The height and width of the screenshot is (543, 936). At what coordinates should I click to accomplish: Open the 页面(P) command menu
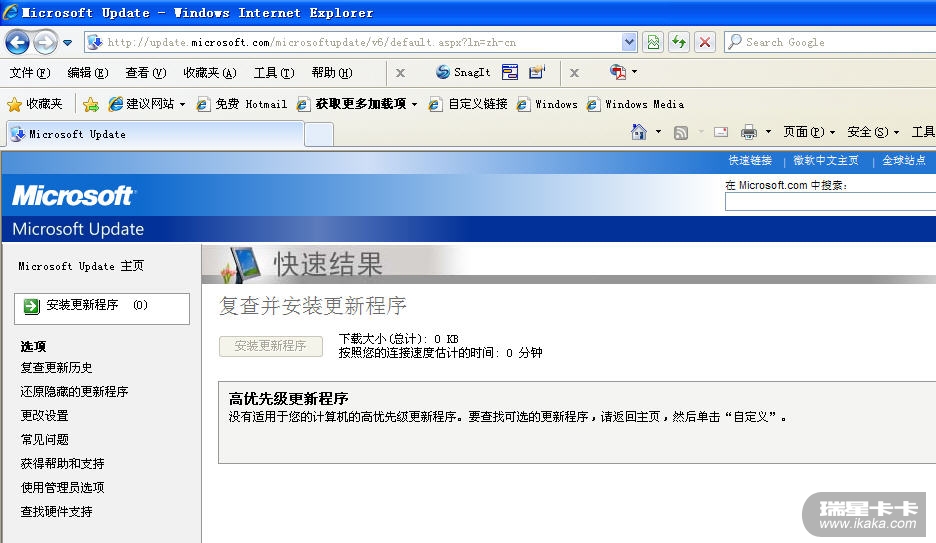[x=809, y=132]
